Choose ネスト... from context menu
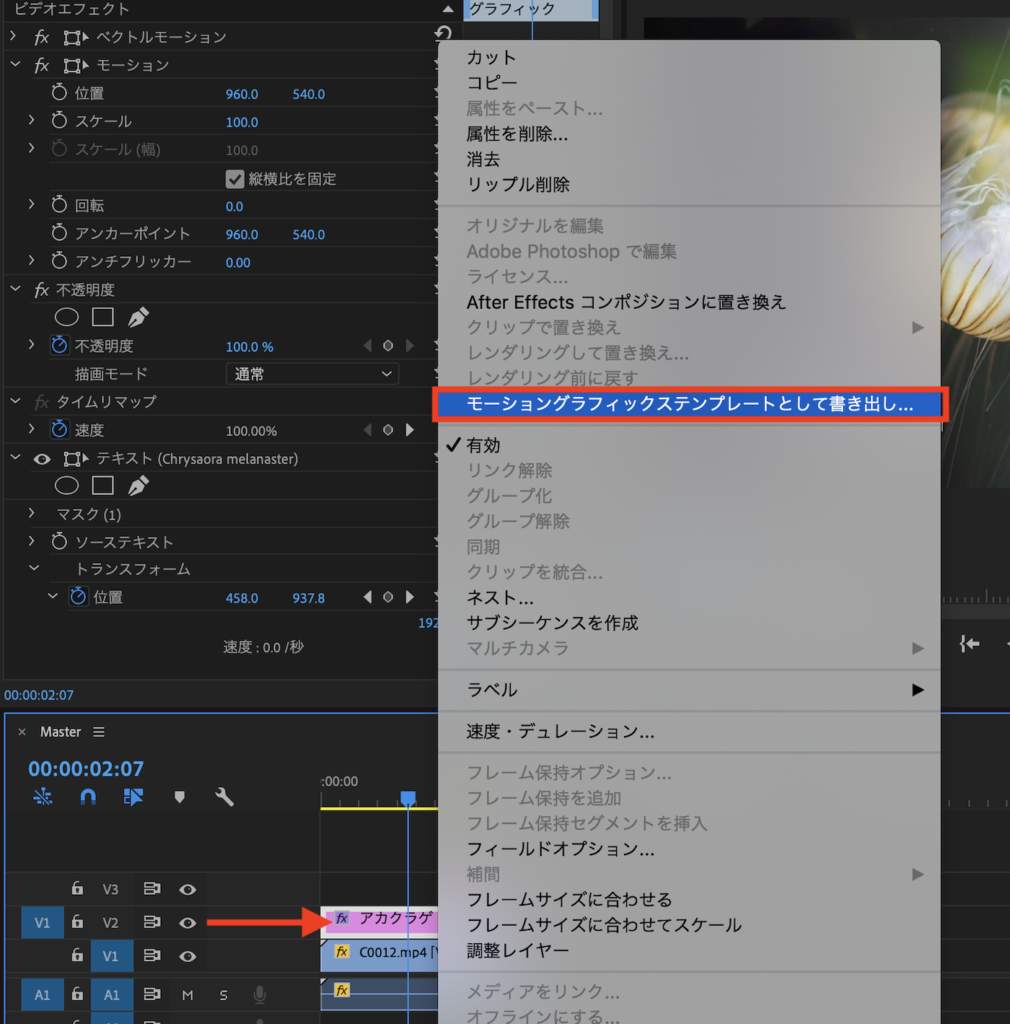1010x1024 pixels. (689, 598)
